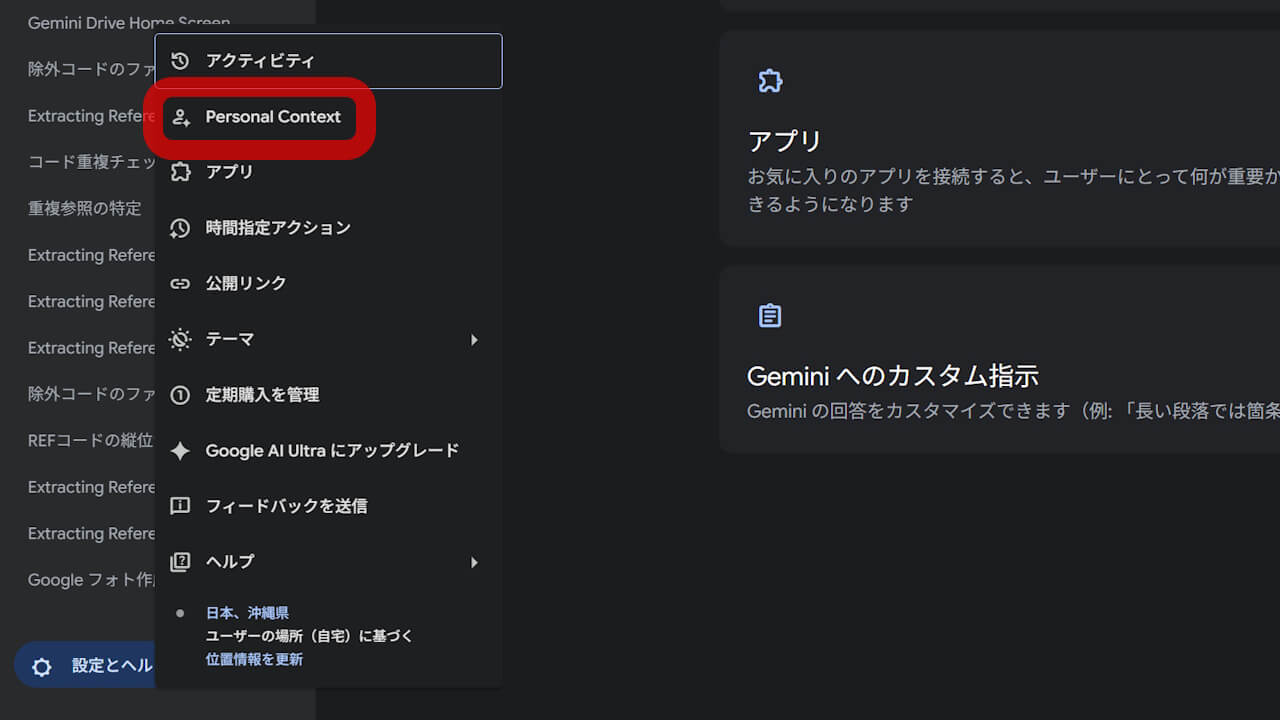Open the アクティビティ history menu entry
Screen dimensions: 1280x720
[328, 61]
